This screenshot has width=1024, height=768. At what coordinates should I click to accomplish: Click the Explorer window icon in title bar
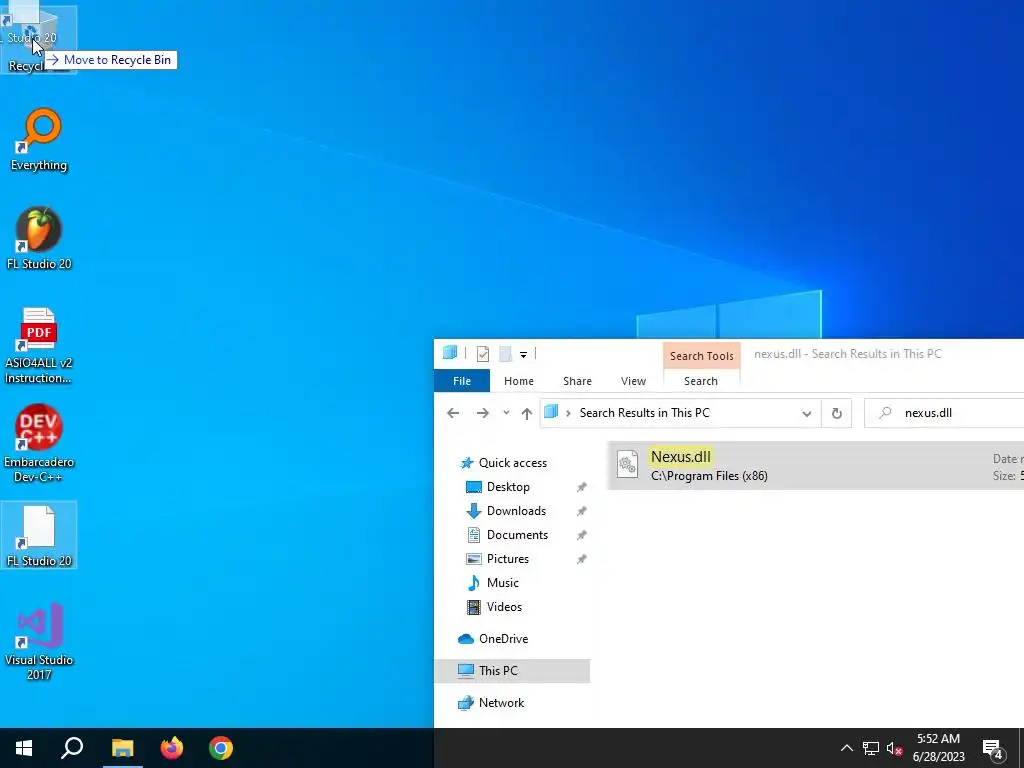tap(450, 353)
